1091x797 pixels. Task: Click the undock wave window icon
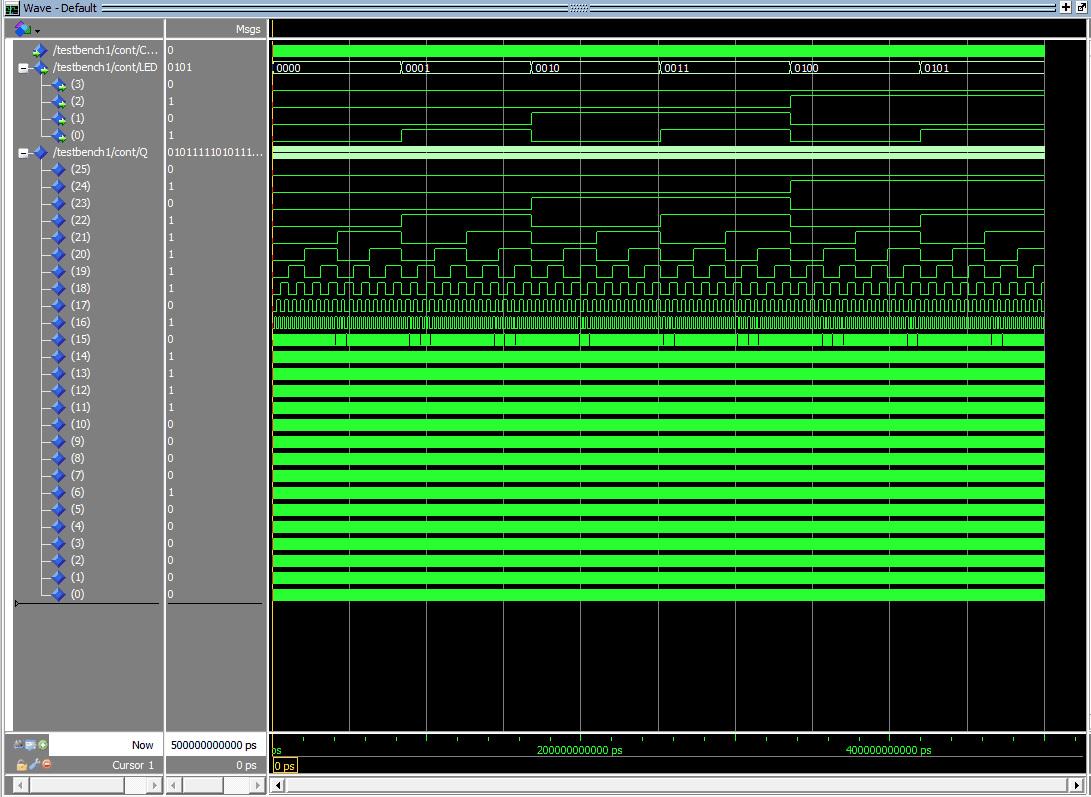point(1081,7)
